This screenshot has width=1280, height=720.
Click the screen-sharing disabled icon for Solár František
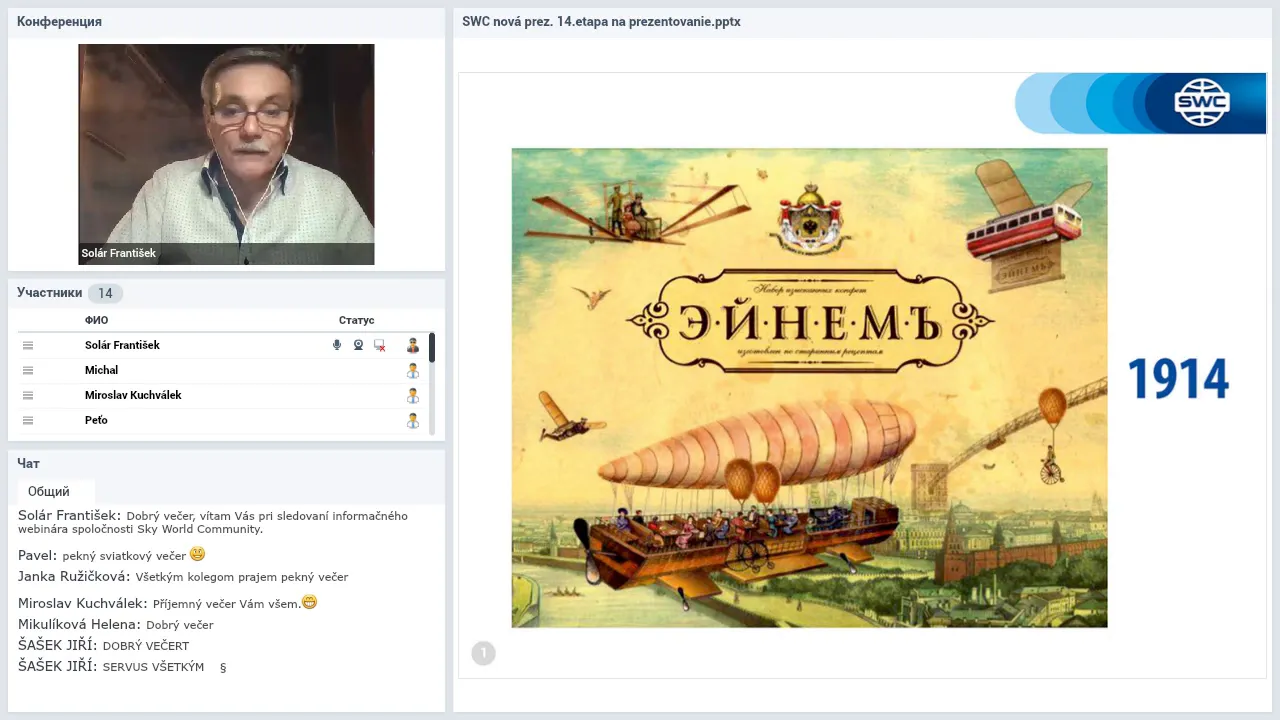click(380, 345)
